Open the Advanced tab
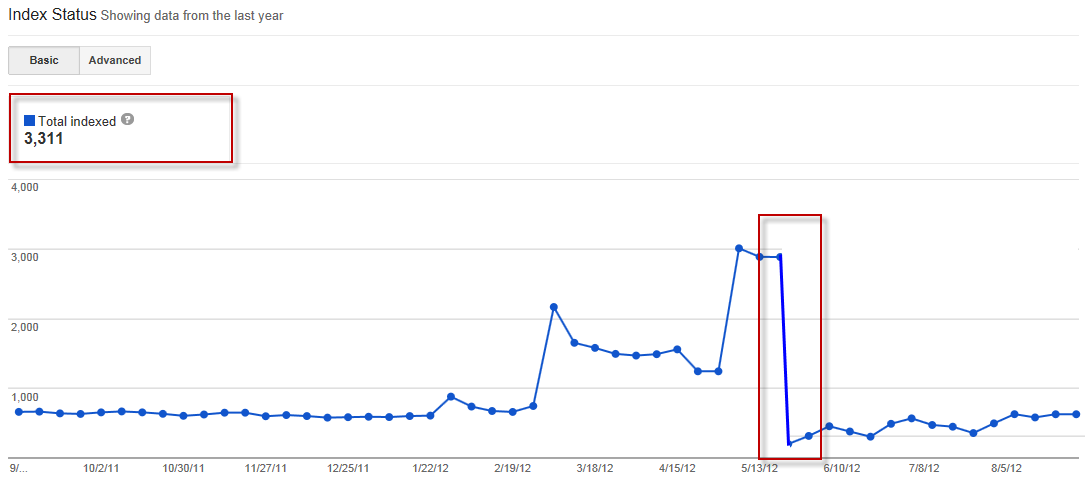The image size is (1085, 488). coord(115,60)
